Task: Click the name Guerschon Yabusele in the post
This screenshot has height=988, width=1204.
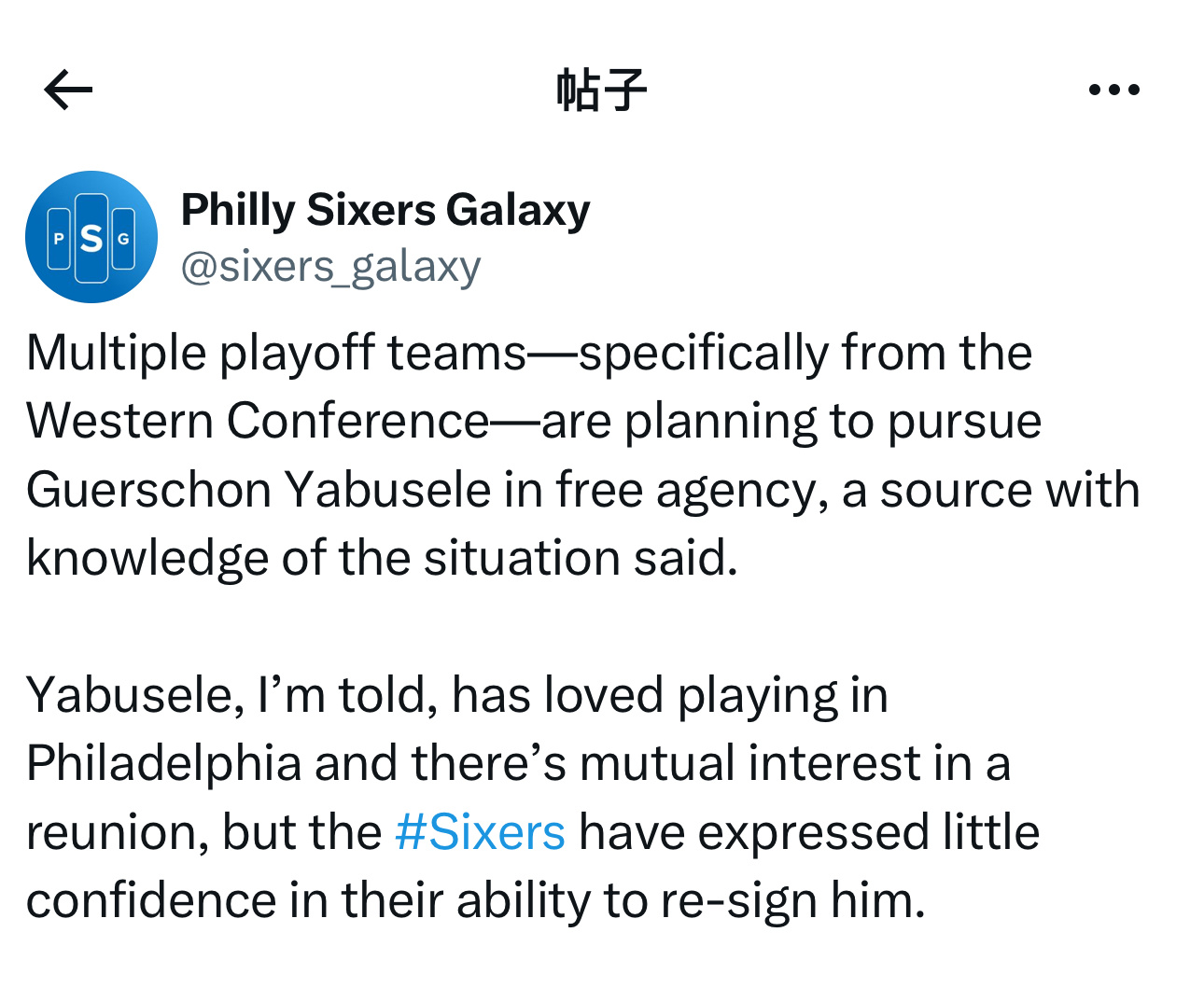Action: click(259, 490)
